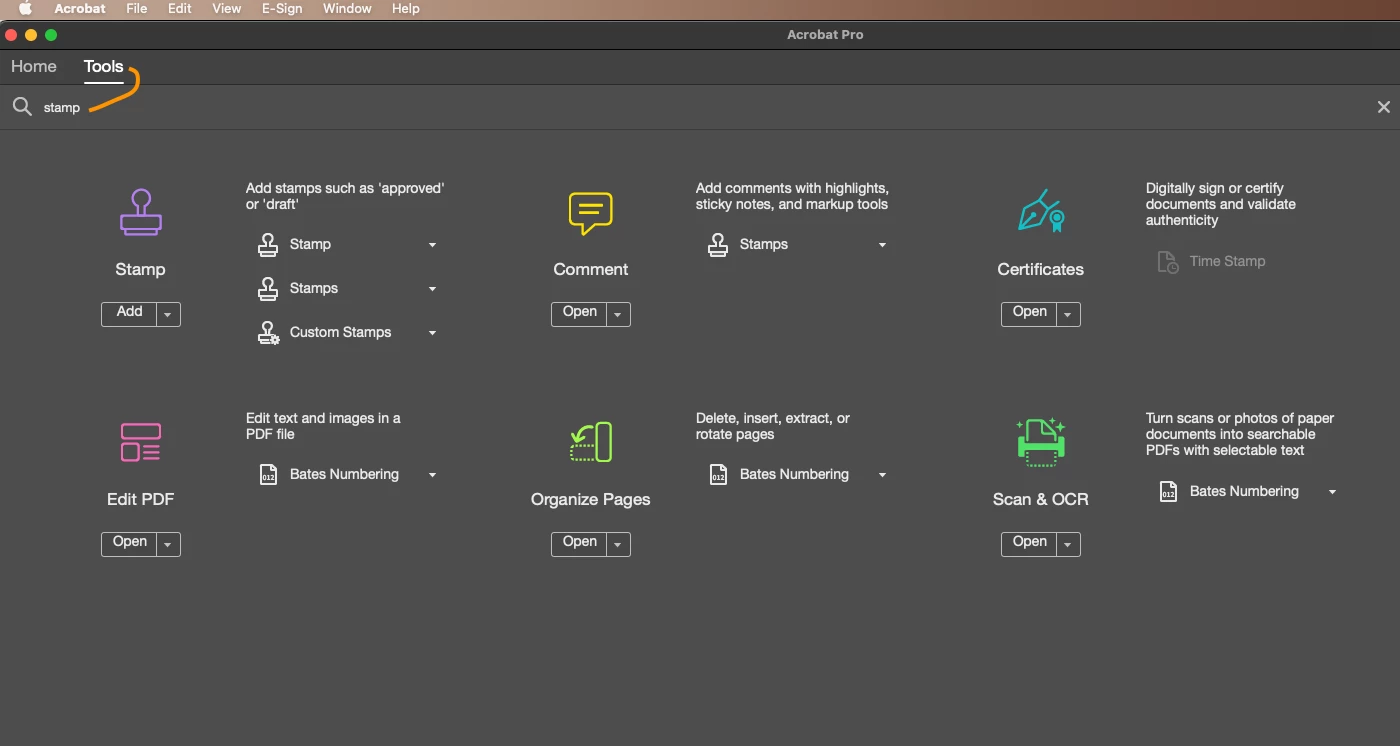Select the Custom Stamps label
Image resolution: width=1400 pixels, height=746 pixels.
pyautogui.click(x=340, y=332)
